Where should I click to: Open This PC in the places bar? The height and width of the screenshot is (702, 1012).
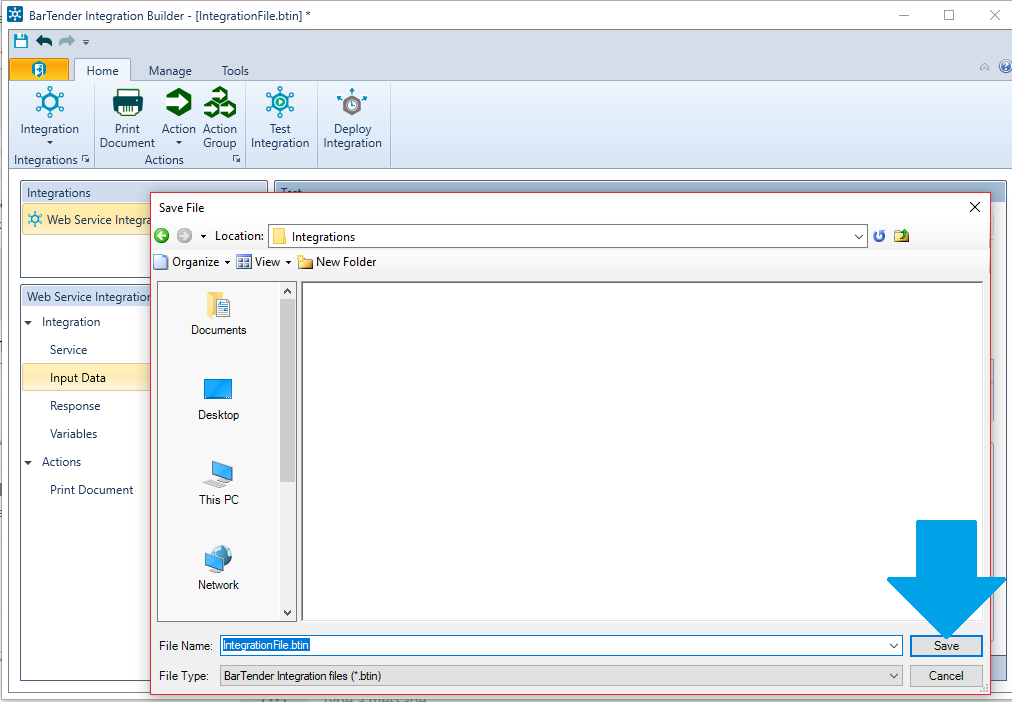(x=219, y=483)
